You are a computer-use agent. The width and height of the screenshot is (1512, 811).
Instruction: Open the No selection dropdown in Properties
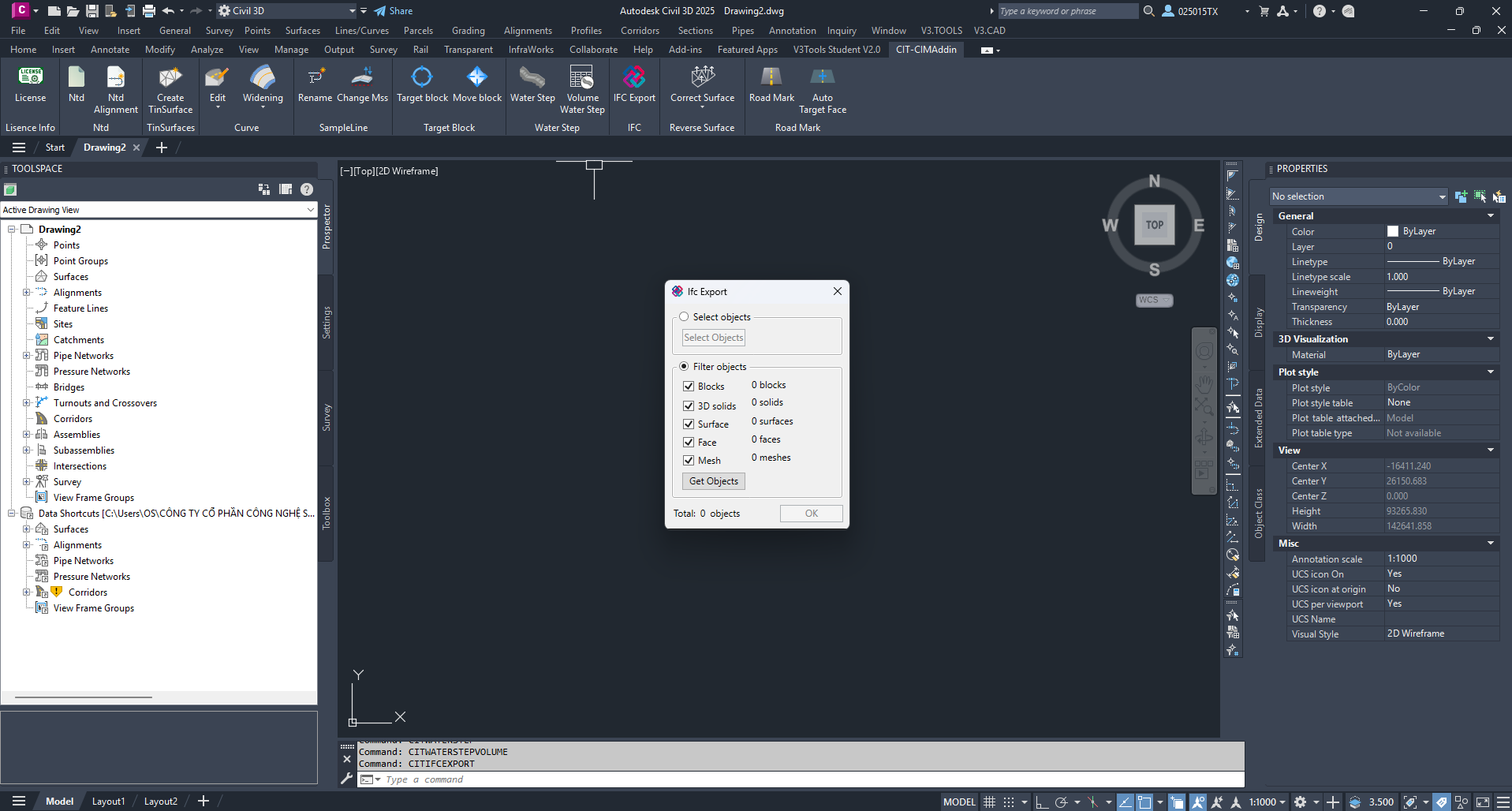1358,196
